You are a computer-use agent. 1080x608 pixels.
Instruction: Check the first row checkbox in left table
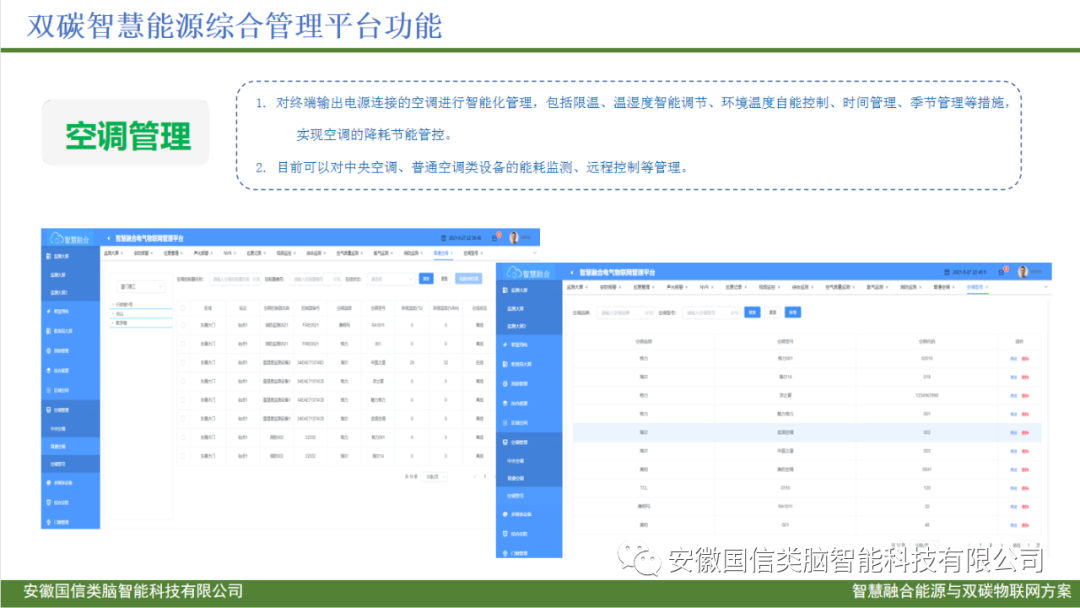tap(183, 325)
